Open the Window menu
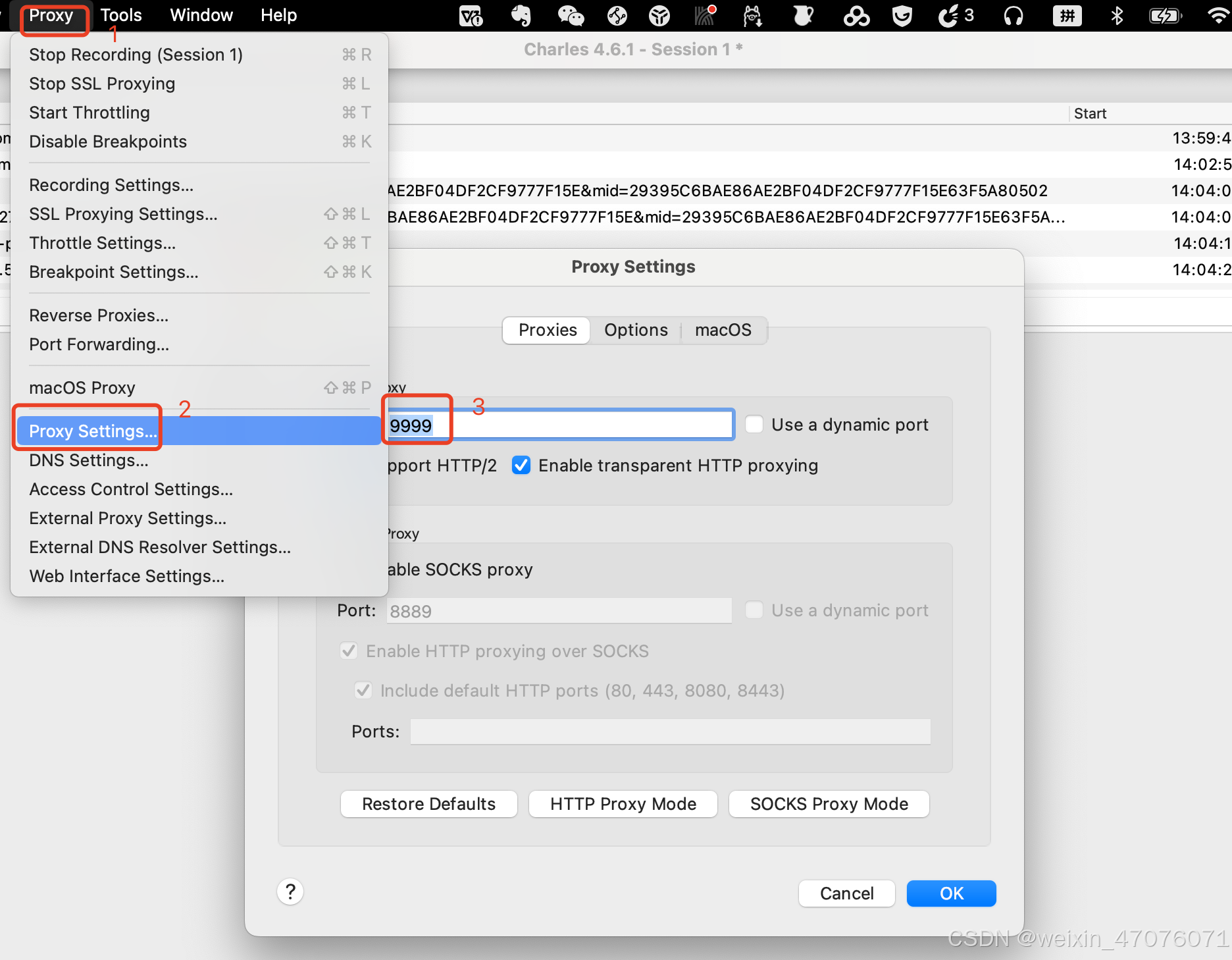Image resolution: width=1232 pixels, height=960 pixels. tap(201, 15)
